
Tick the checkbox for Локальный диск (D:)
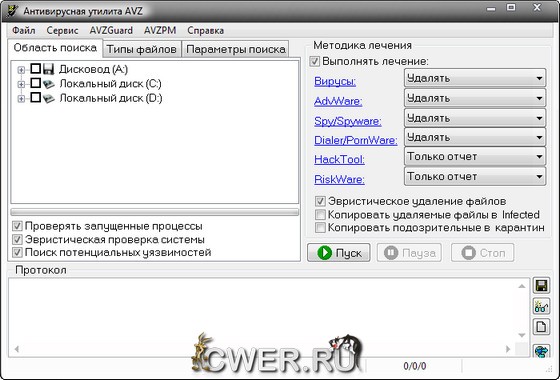pyautogui.click(x=35, y=97)
